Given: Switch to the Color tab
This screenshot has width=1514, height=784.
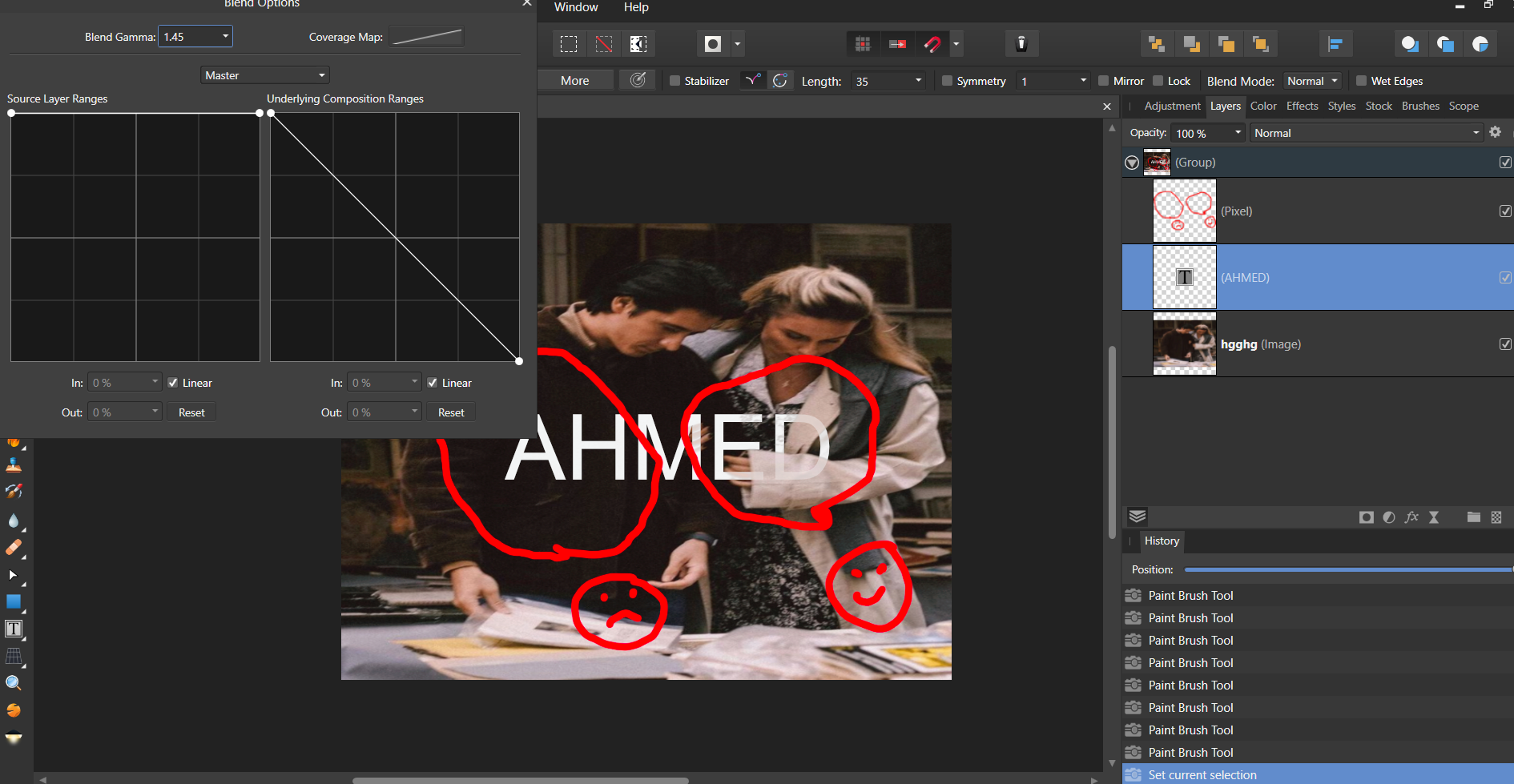Looking at the screenshot, I should click(1263, 106).
